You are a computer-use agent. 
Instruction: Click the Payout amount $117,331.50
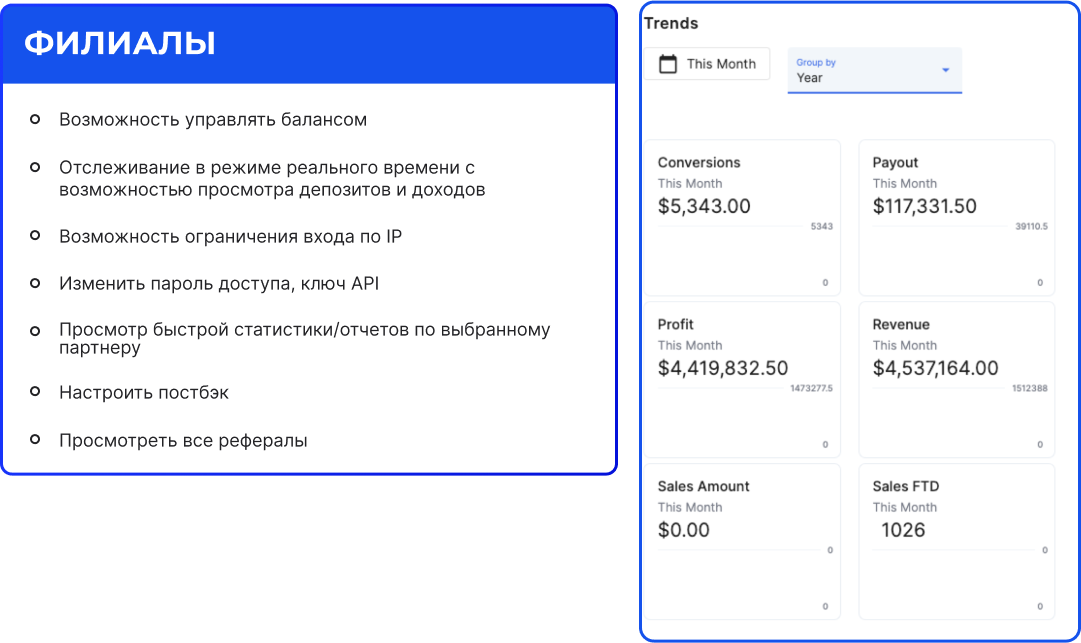[x=924, y=207]
